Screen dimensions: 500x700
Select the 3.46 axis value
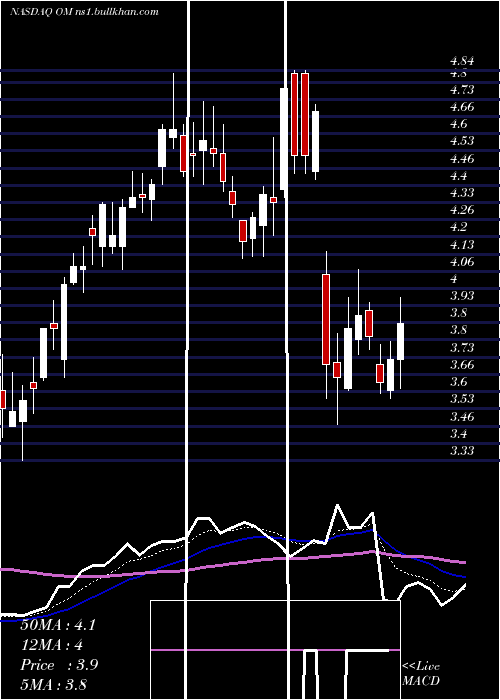(462, 417)
